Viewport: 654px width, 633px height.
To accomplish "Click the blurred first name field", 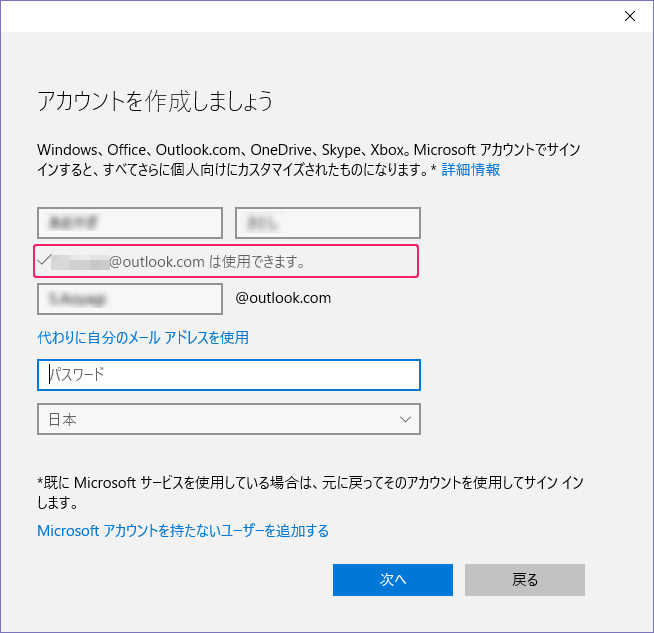I will pos(328,223).
